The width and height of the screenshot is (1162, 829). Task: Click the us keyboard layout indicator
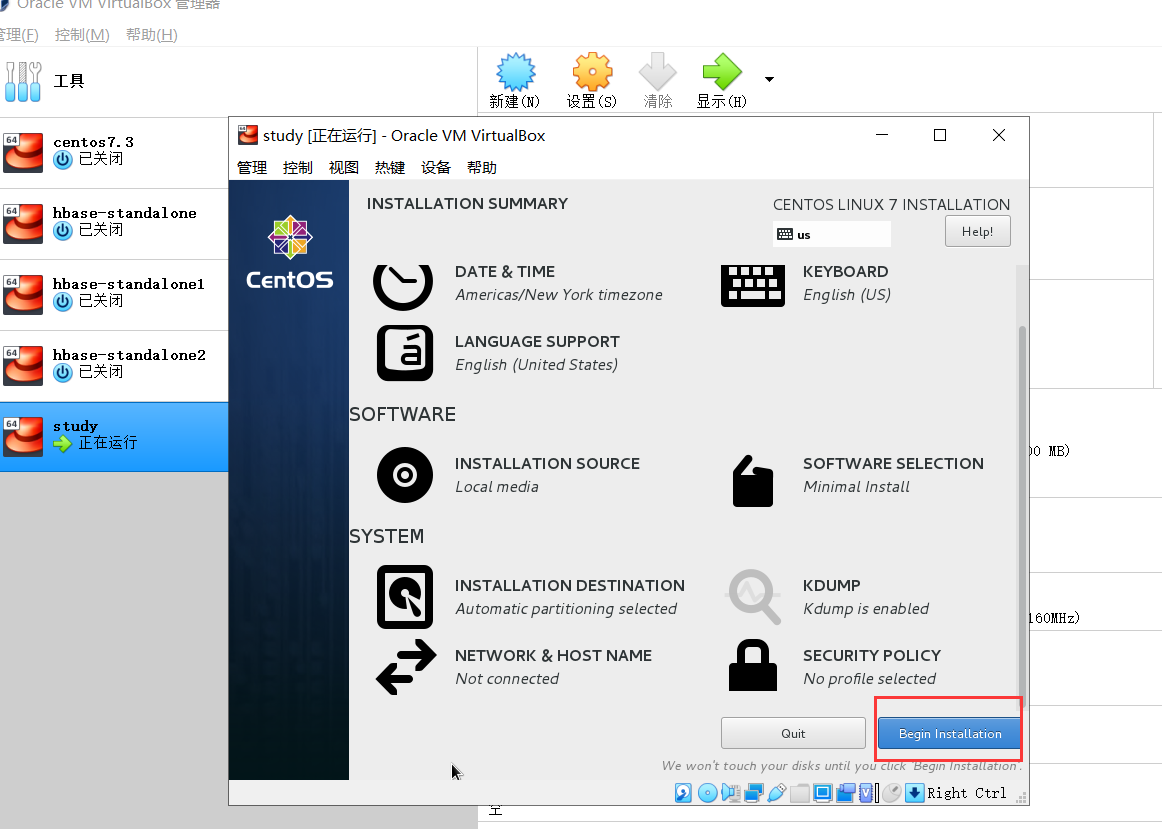pos(831,234)
